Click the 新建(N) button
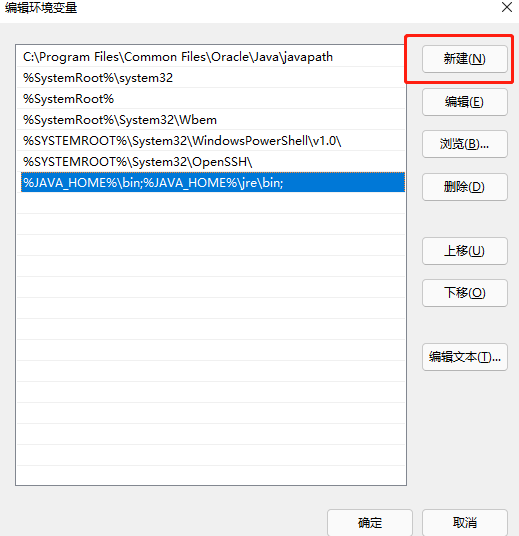The width and height of the screenshot is (519, 536). point(465,59)
